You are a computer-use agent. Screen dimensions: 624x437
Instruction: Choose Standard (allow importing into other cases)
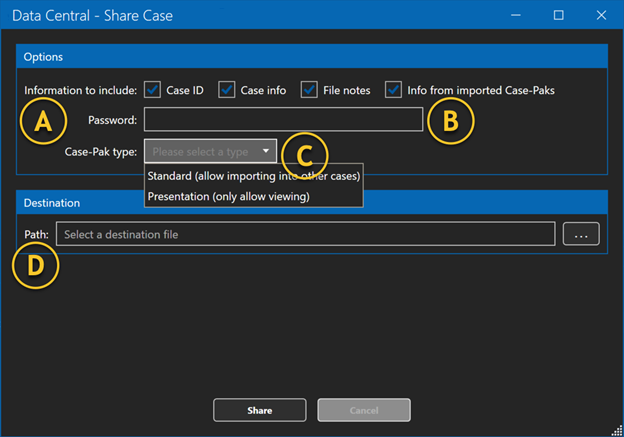tap(254, 176)
